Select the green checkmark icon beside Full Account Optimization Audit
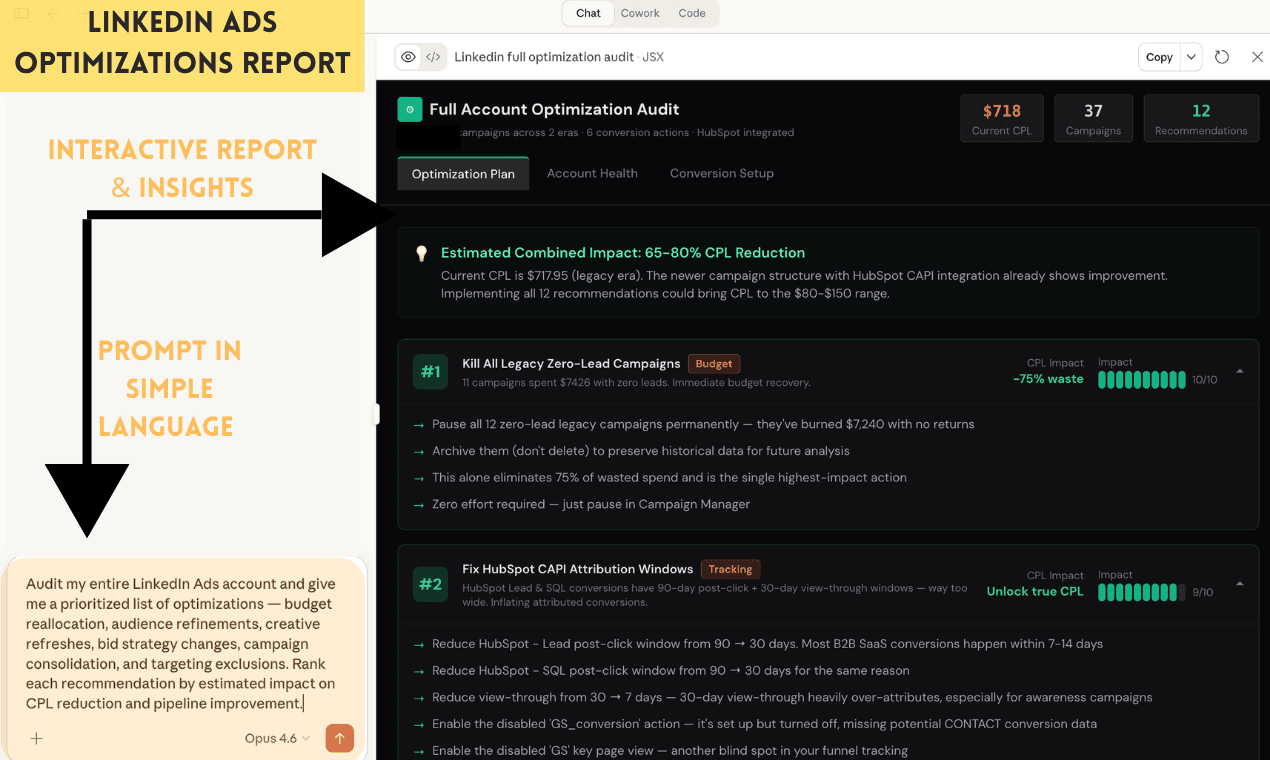The image size is (1270, 760). pyautogui.click(x=410, y=108)
